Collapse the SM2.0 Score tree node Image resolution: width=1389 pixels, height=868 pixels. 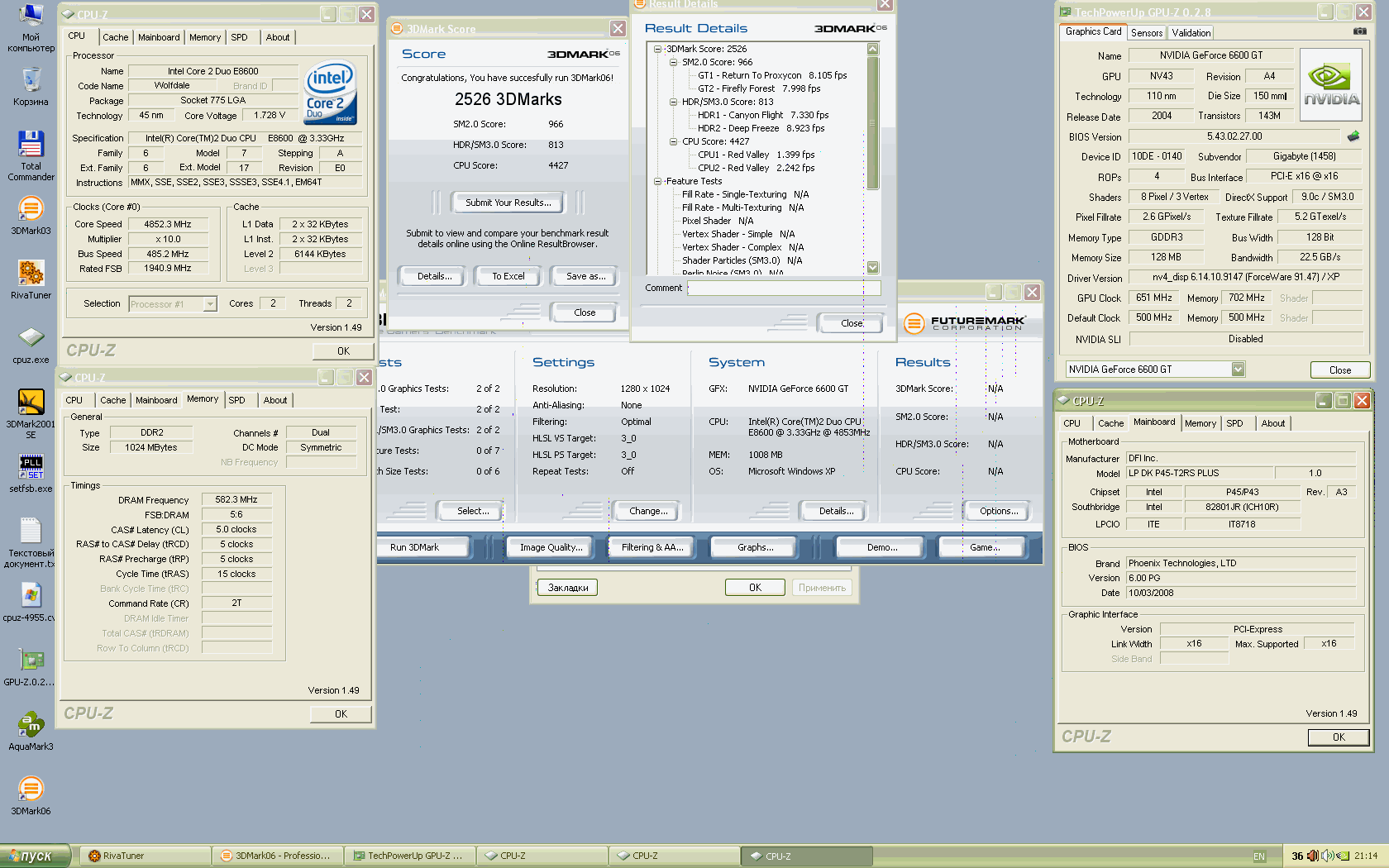674,62
